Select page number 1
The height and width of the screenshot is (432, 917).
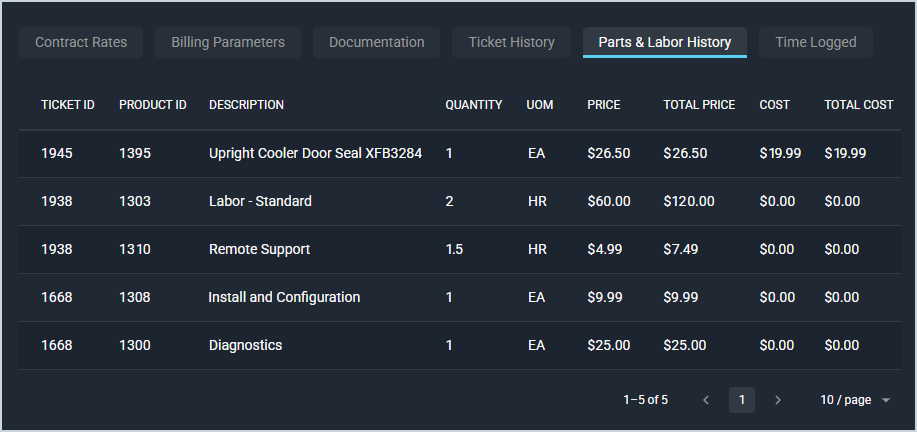741,400
